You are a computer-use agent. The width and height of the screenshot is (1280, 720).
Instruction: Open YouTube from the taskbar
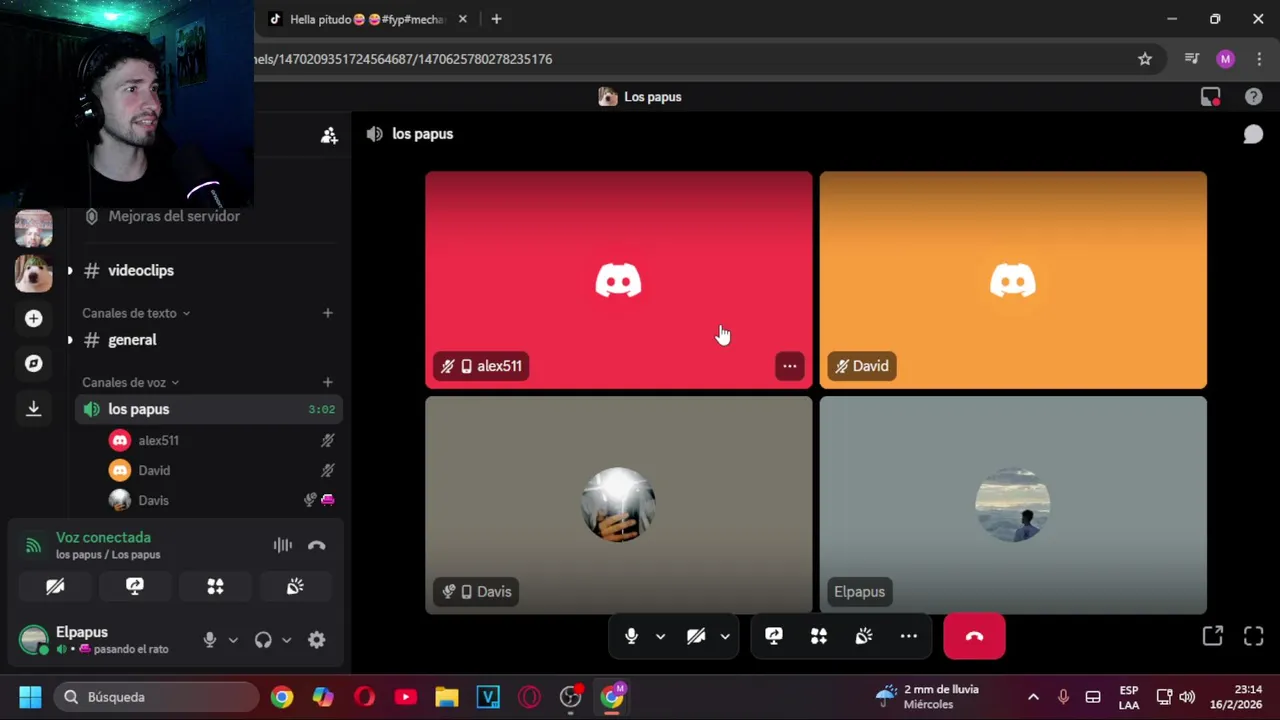[x=405, y=697]
